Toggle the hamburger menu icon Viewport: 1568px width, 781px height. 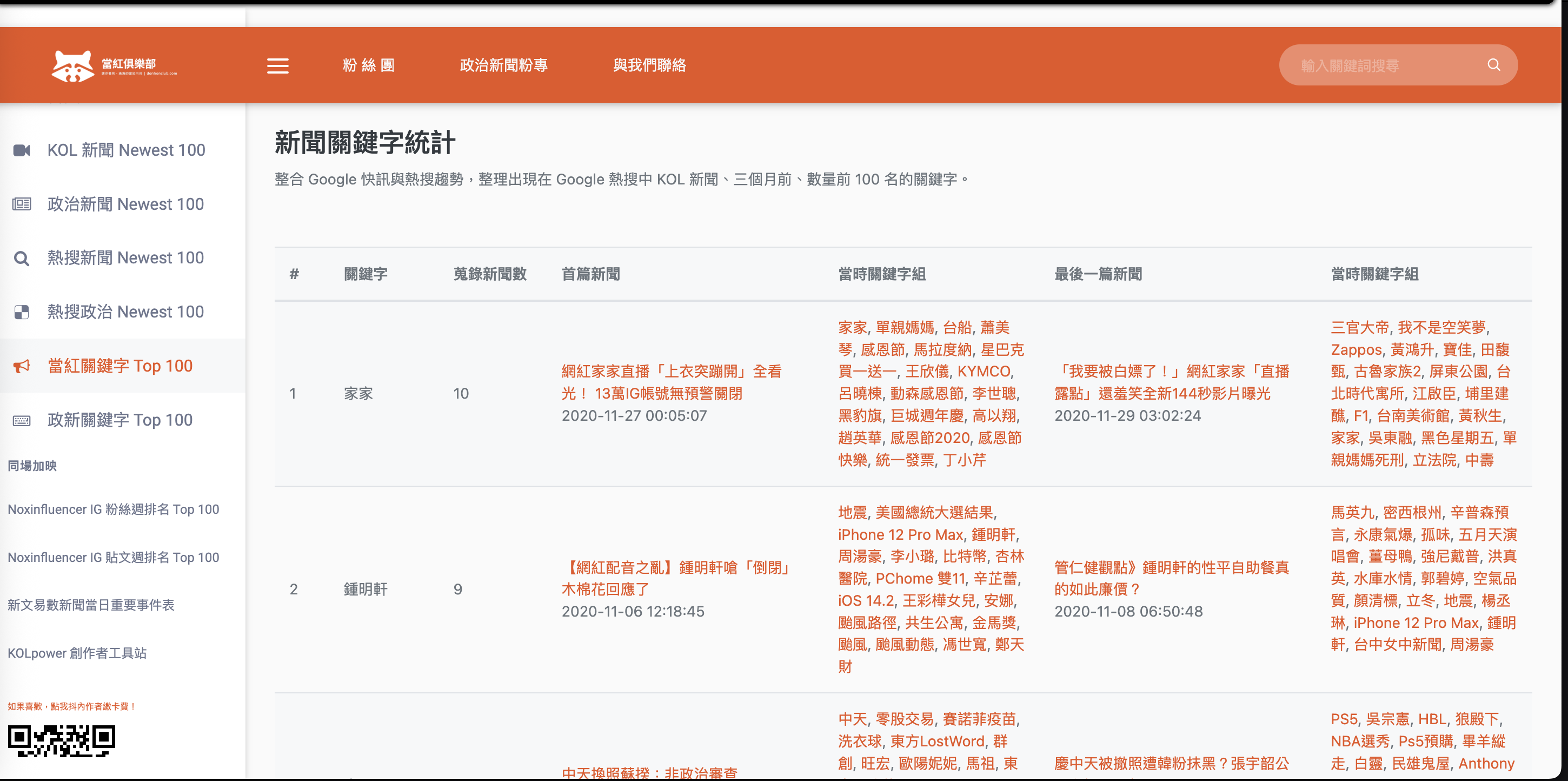tap(277, 66)
